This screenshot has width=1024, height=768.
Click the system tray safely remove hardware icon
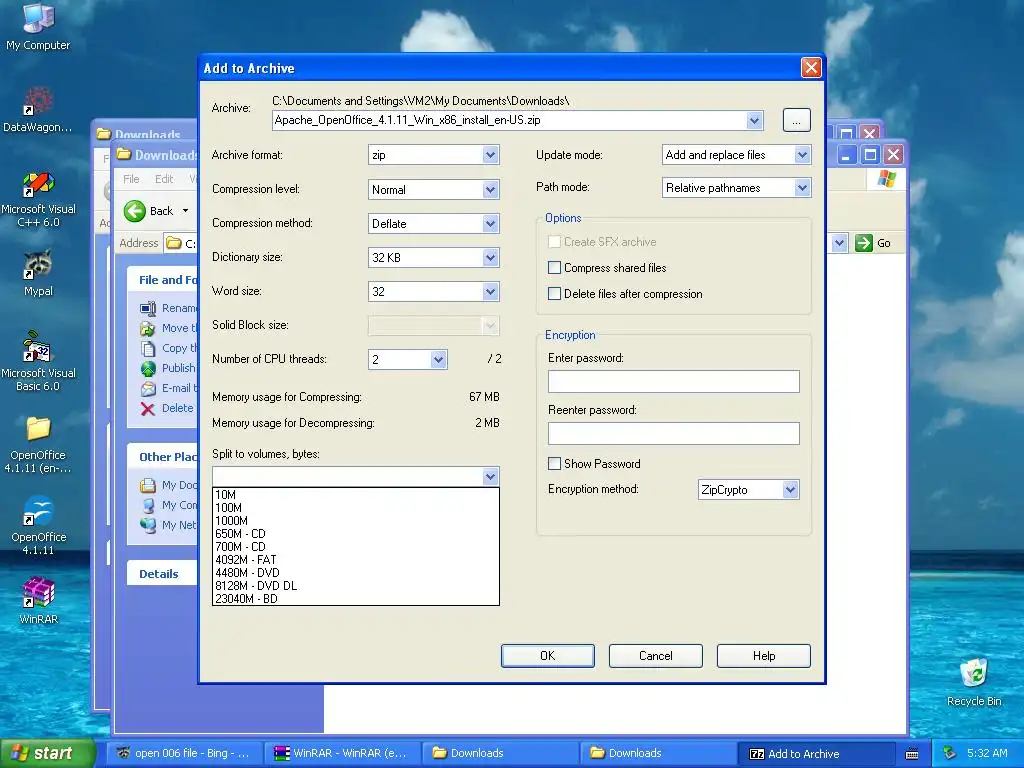[950, 754]
